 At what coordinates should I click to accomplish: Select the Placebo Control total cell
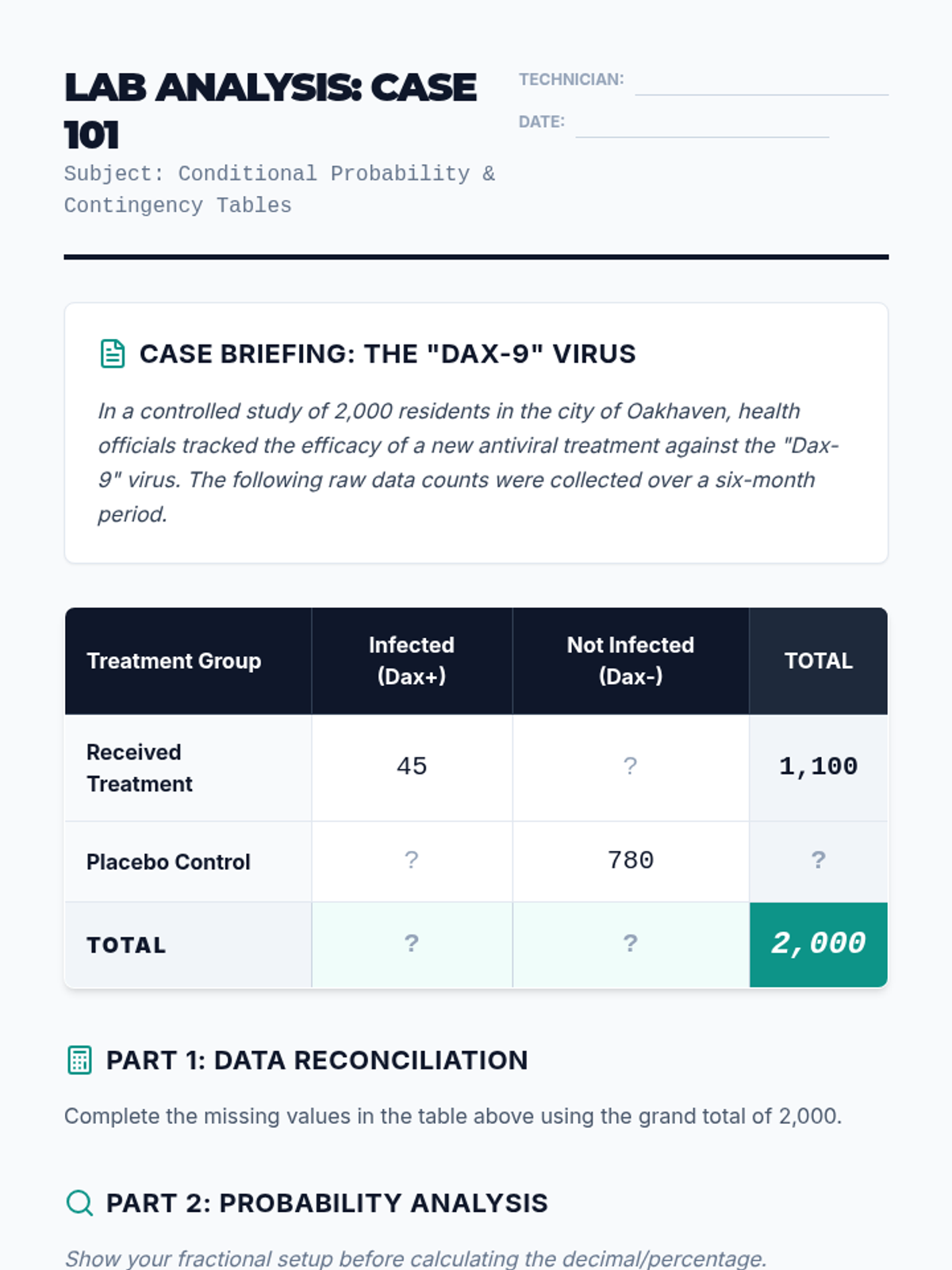818,860
